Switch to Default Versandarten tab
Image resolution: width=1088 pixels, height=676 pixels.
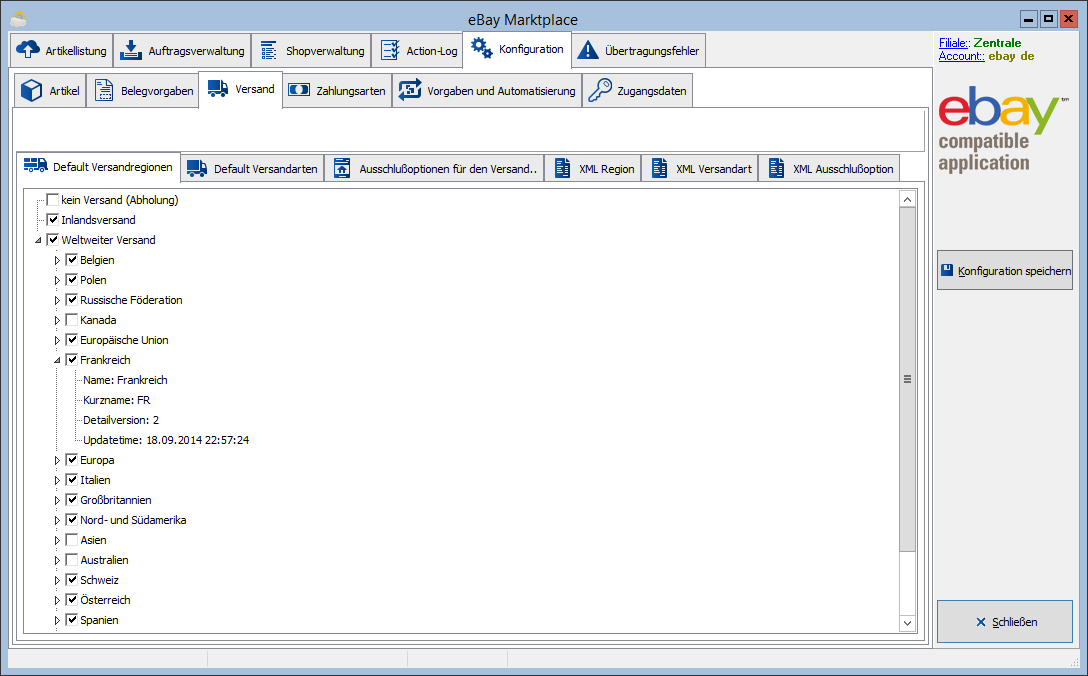pos(253,169)
